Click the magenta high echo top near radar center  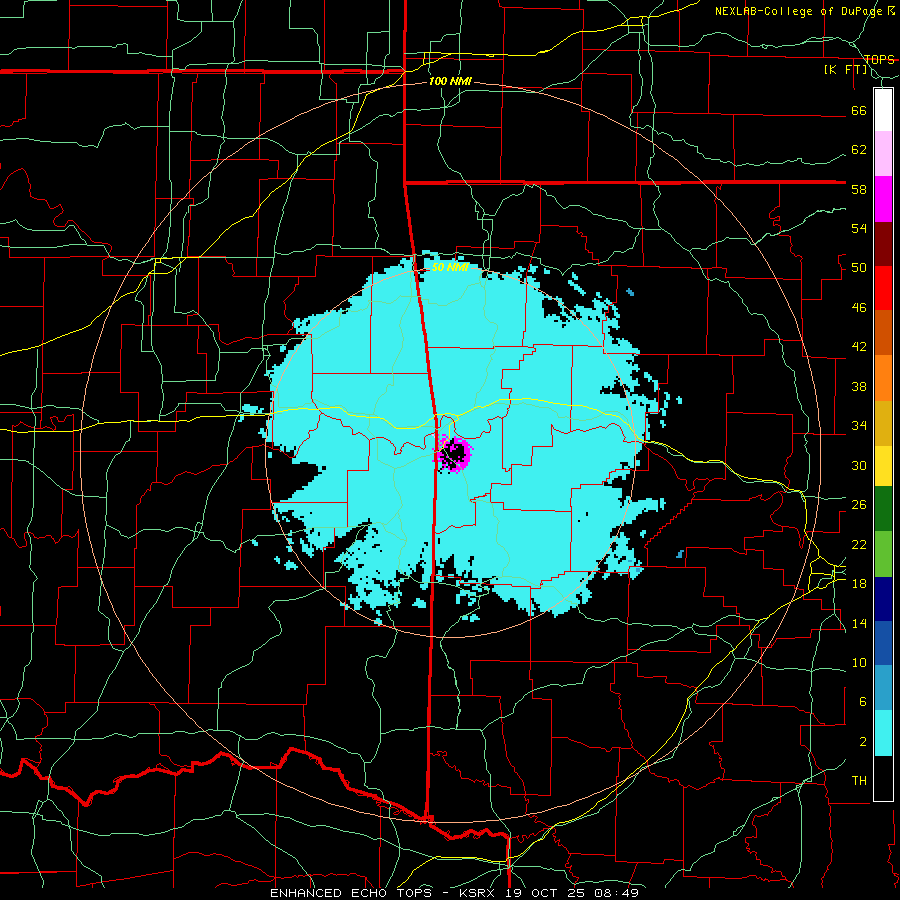point(453,453)
